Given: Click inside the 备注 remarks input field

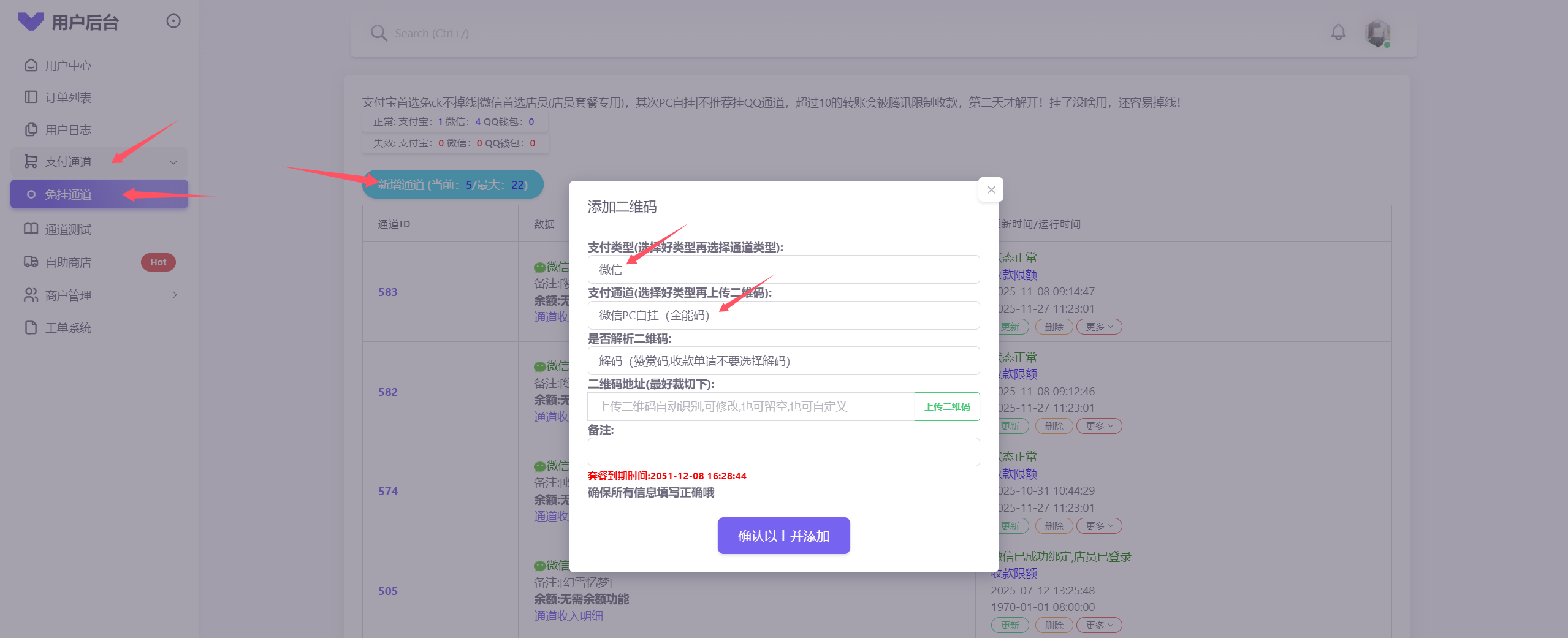Looking at the screenshot, I should point(783,452).
